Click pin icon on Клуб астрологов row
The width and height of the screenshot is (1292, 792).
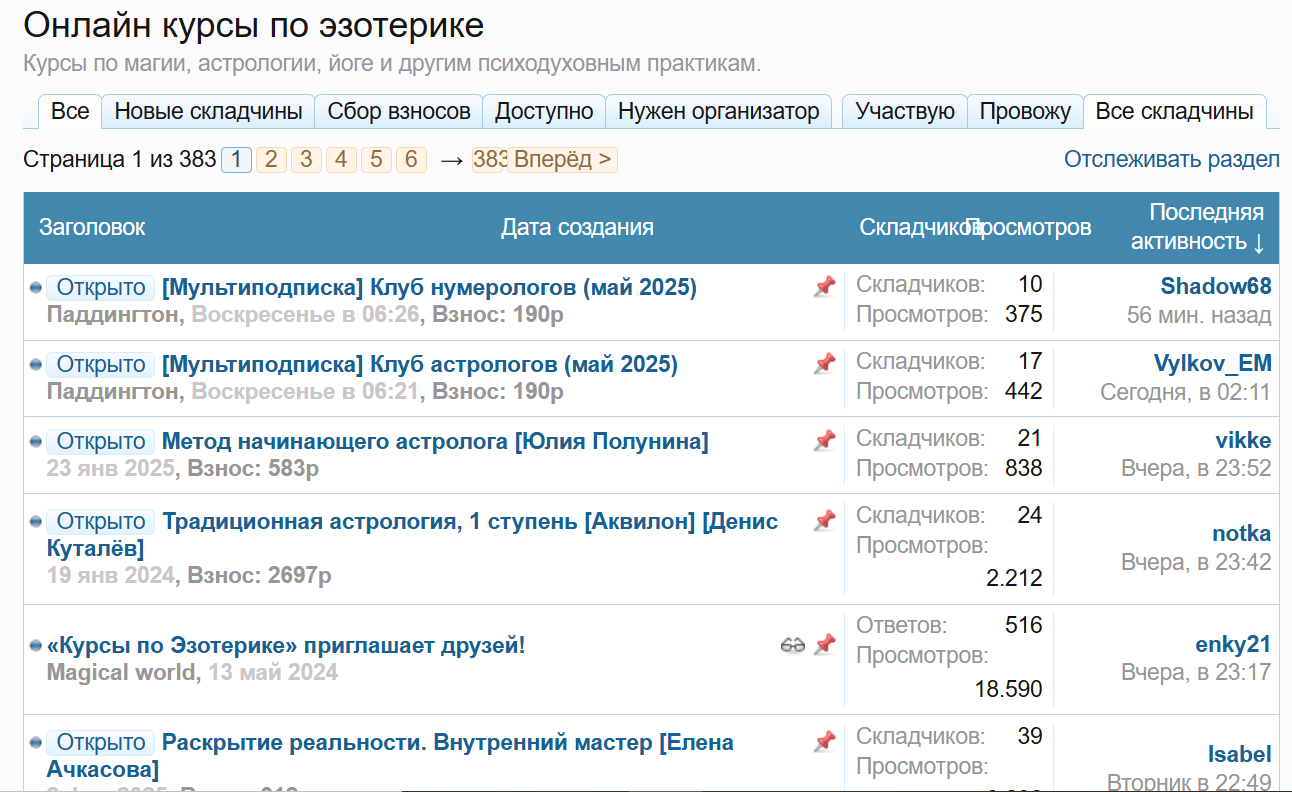(x=824, y=364)
